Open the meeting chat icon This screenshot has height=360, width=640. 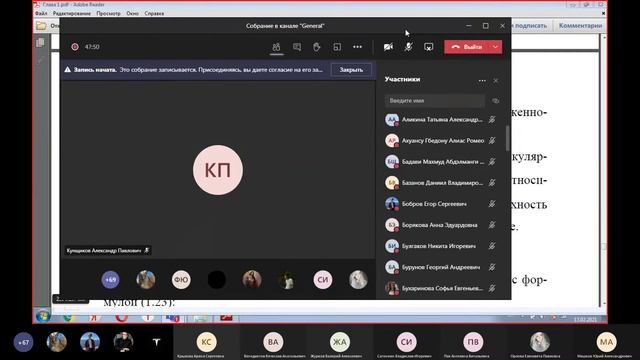click(x=297, y=47)
